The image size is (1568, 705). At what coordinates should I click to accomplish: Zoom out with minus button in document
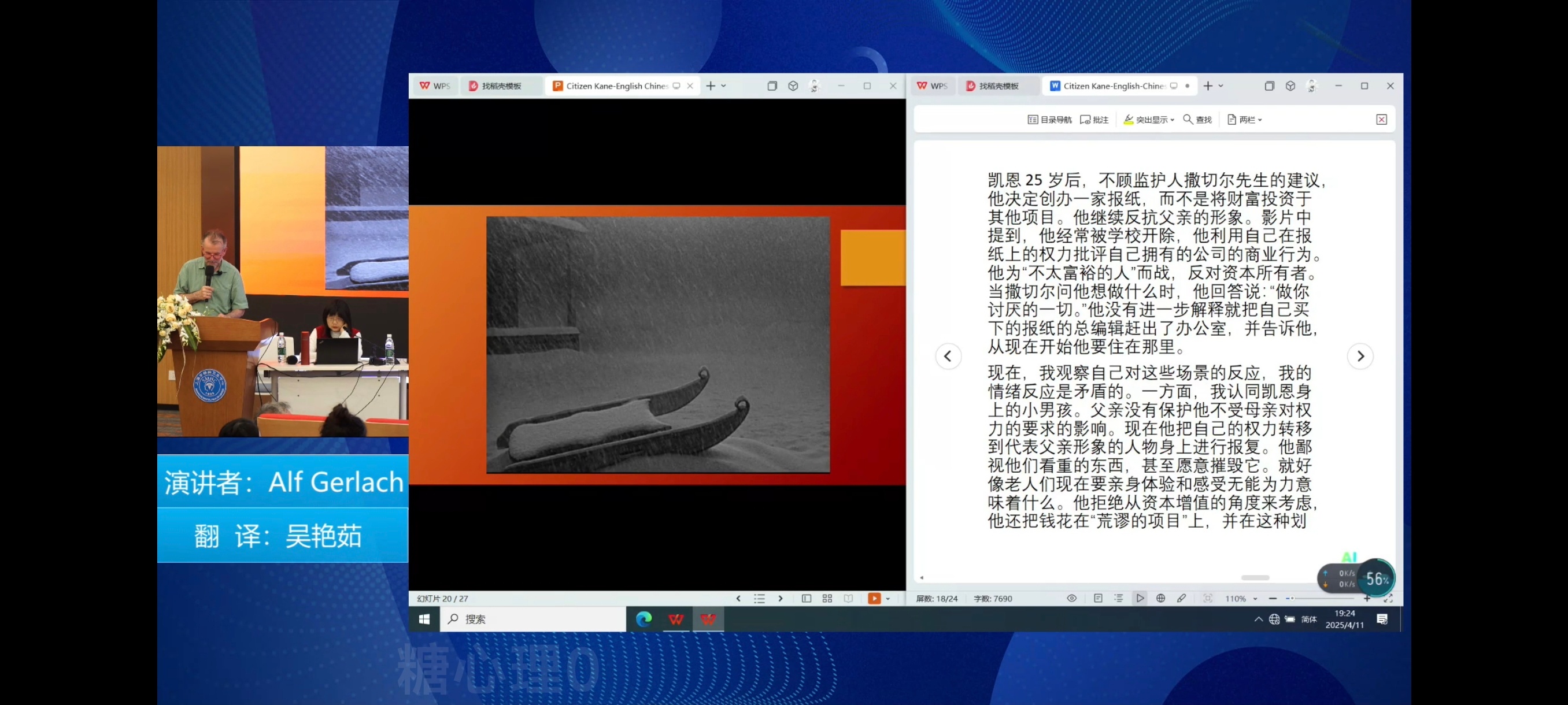pos(1273,599)
